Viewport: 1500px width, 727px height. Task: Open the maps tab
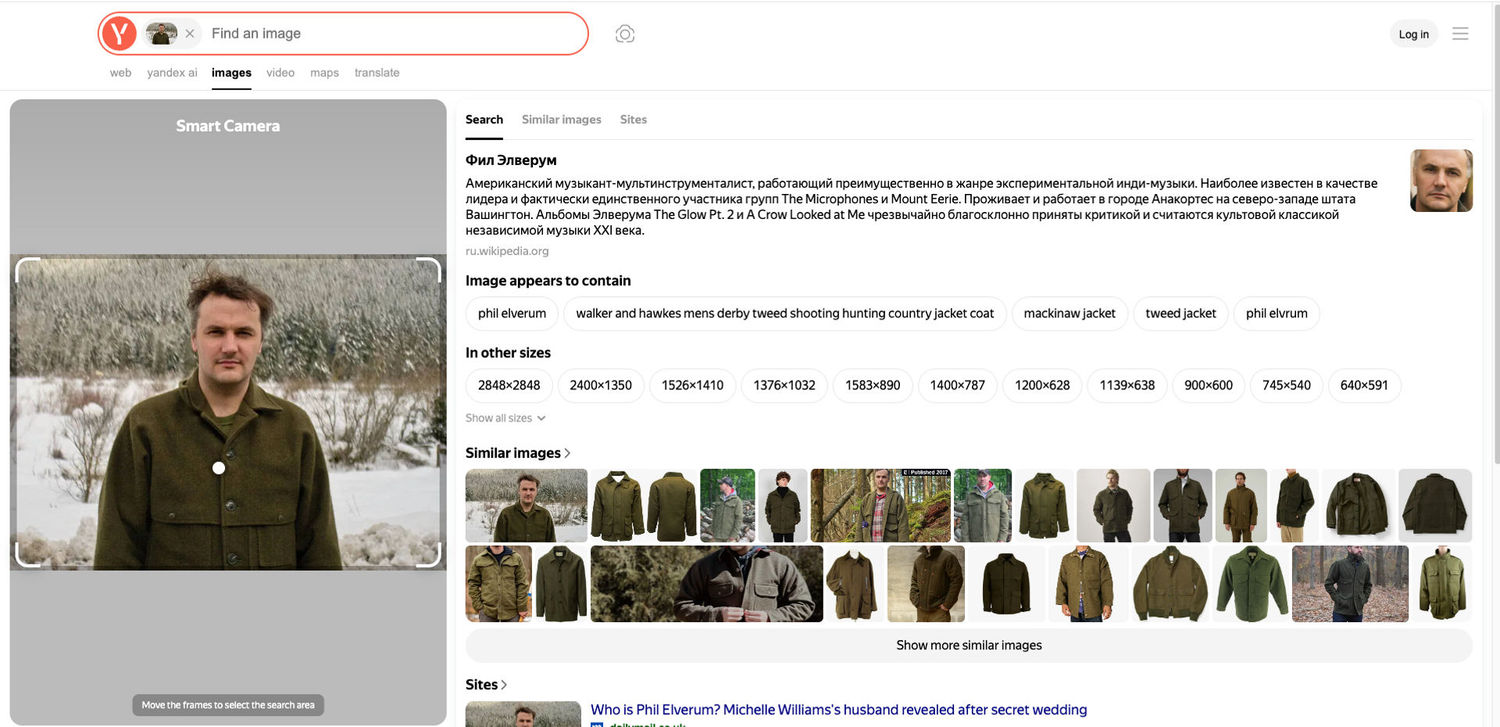click(325, 73)
